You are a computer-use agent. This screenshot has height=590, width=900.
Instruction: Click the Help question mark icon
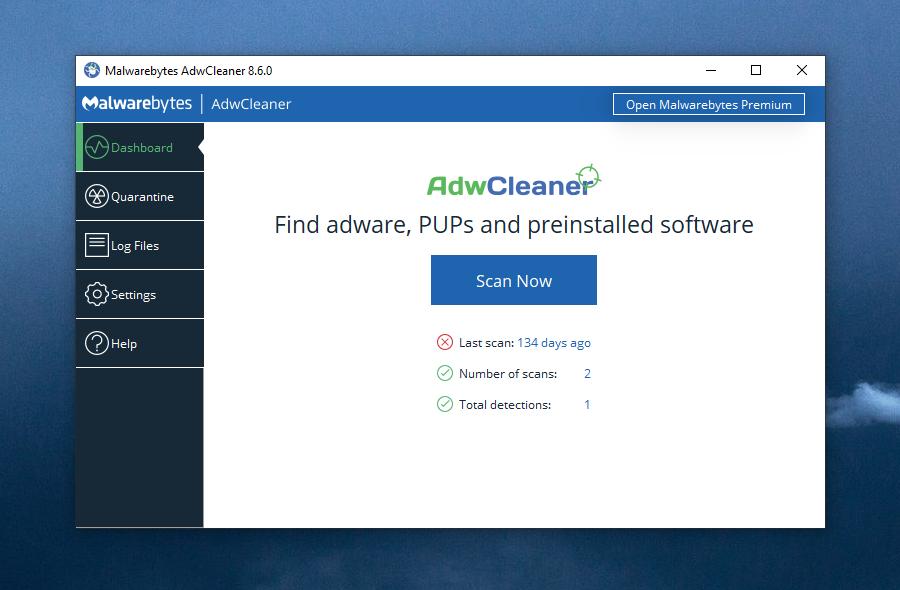click(x=96, y=342)
